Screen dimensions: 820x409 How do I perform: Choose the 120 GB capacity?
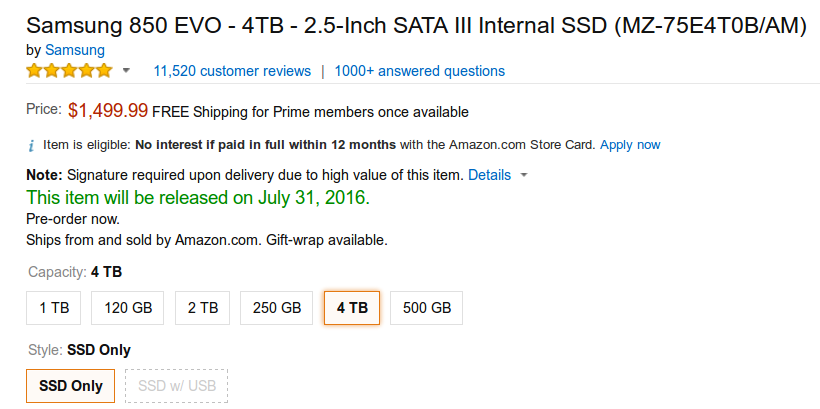pos(128,308)
